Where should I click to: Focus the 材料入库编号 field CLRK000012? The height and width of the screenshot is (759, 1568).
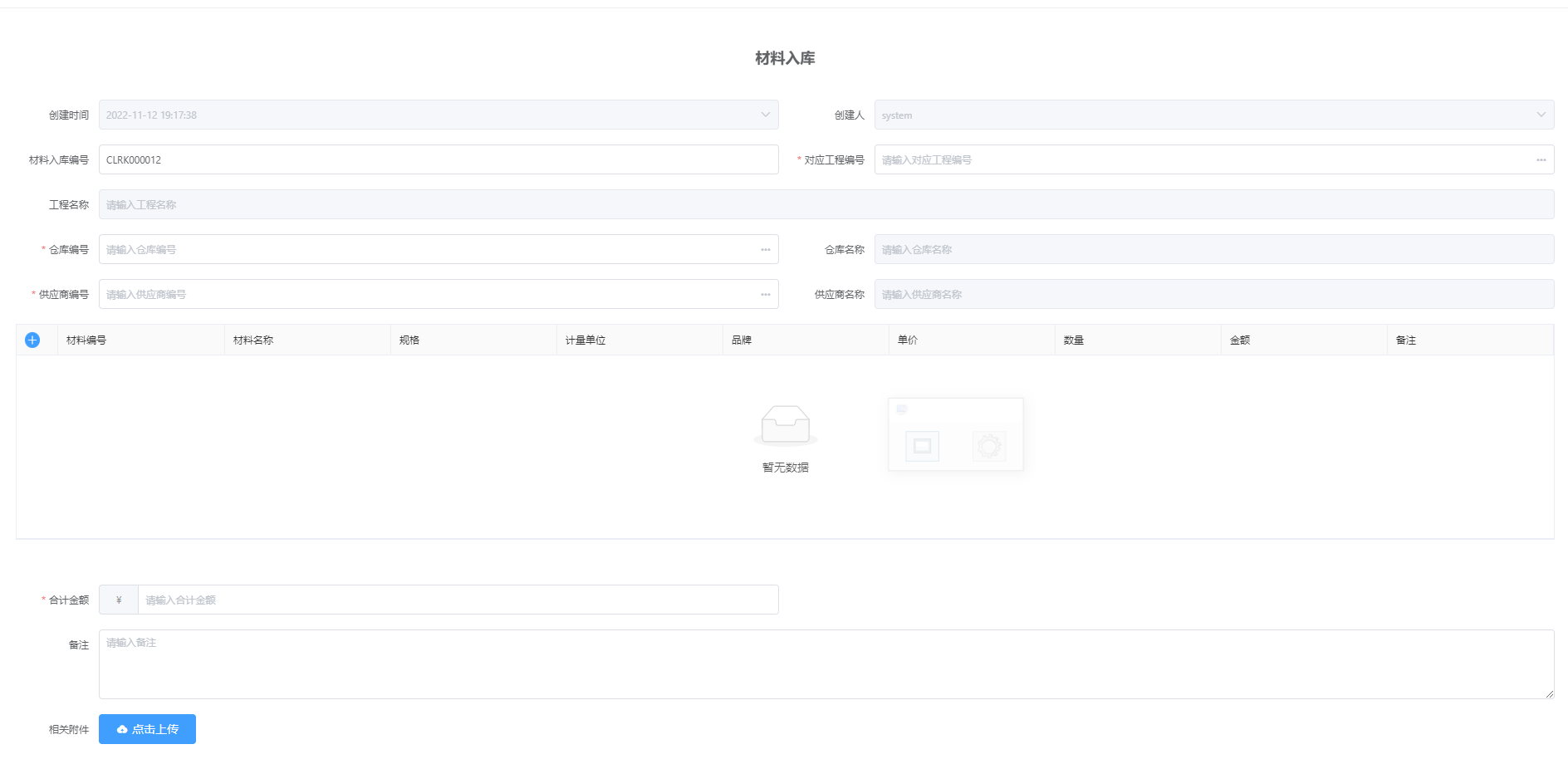point(439,159)
